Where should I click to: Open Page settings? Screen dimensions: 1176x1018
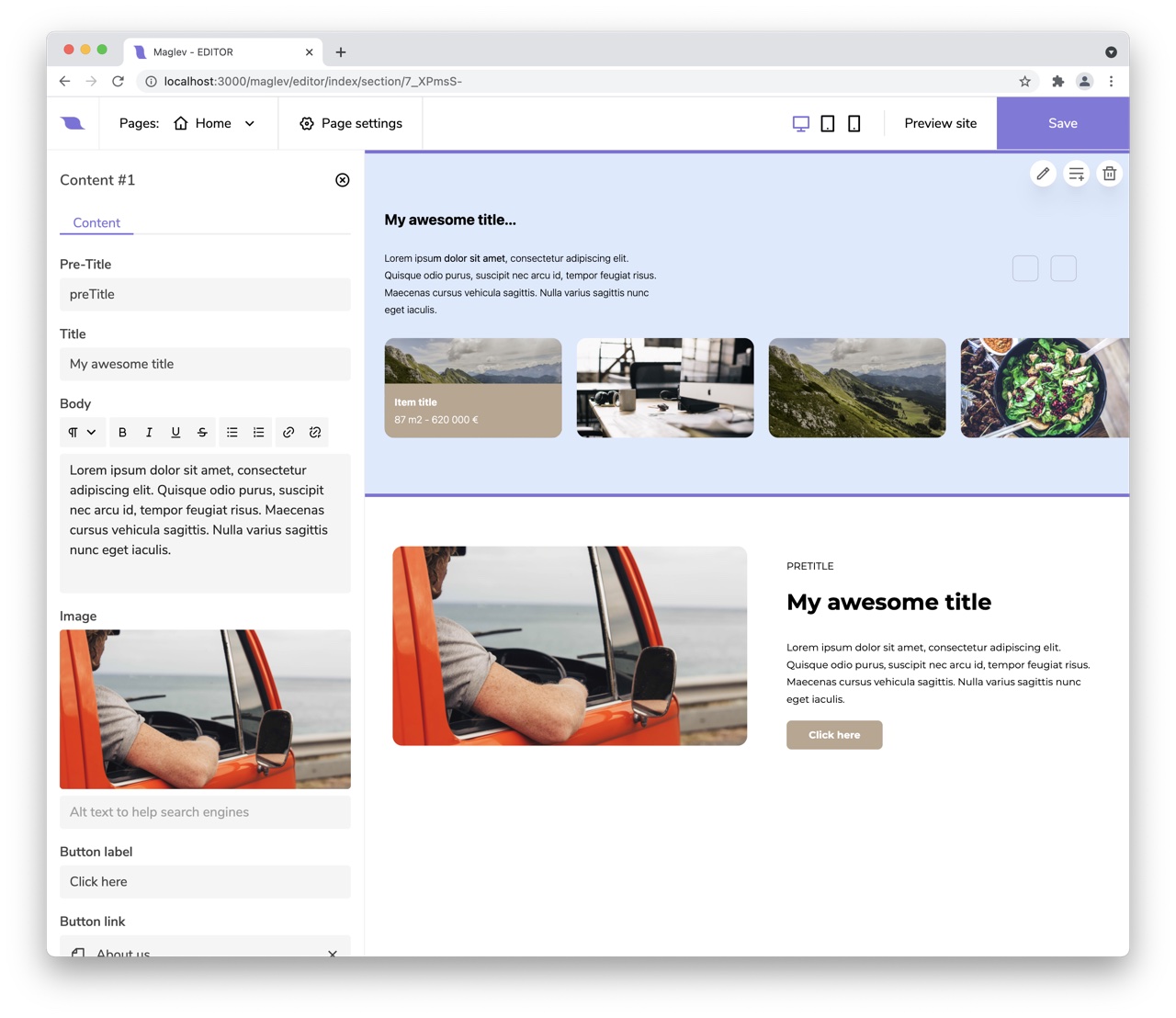(x=351, y=123)
